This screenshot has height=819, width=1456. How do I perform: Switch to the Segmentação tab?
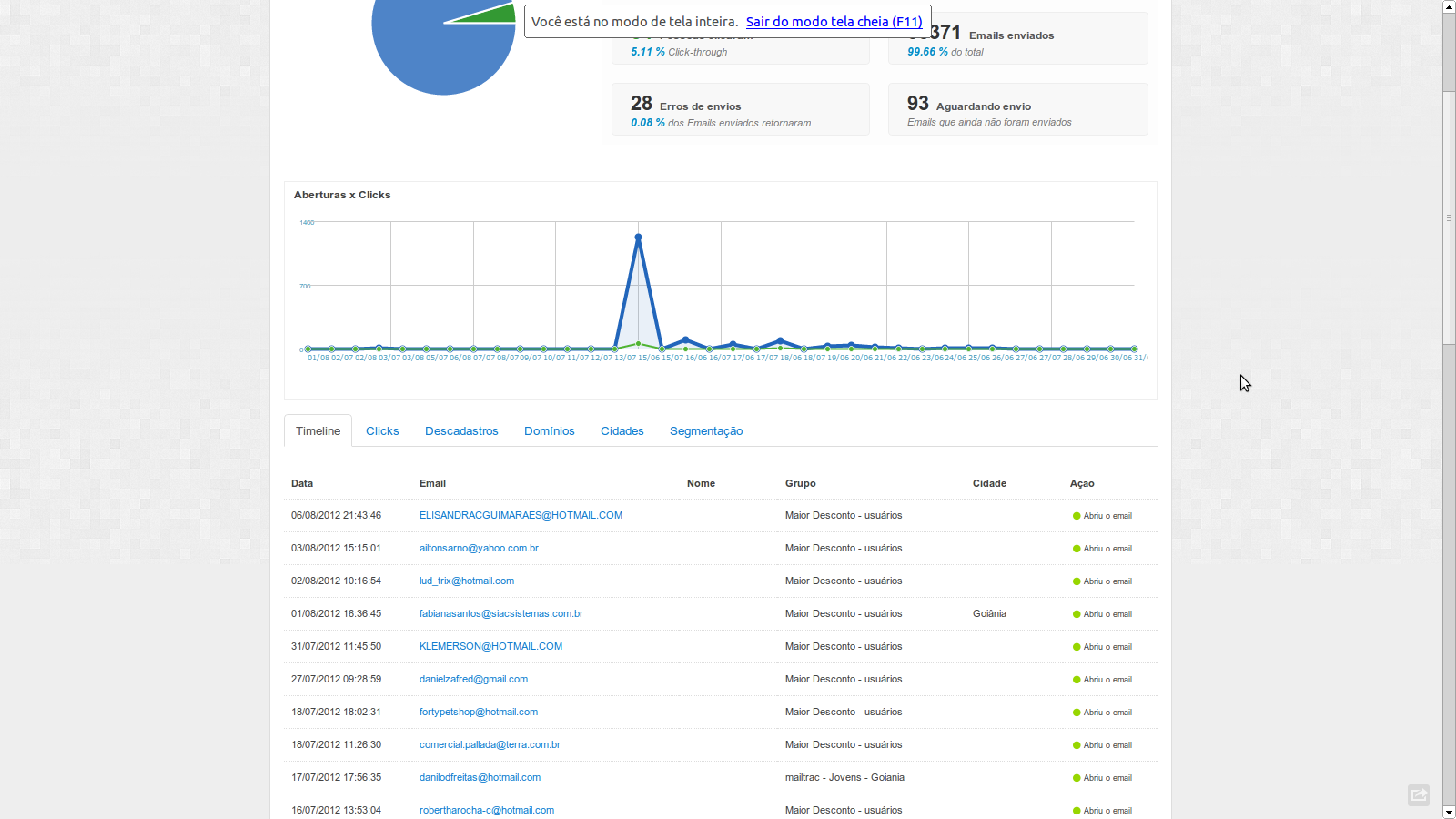coord(706,430)
